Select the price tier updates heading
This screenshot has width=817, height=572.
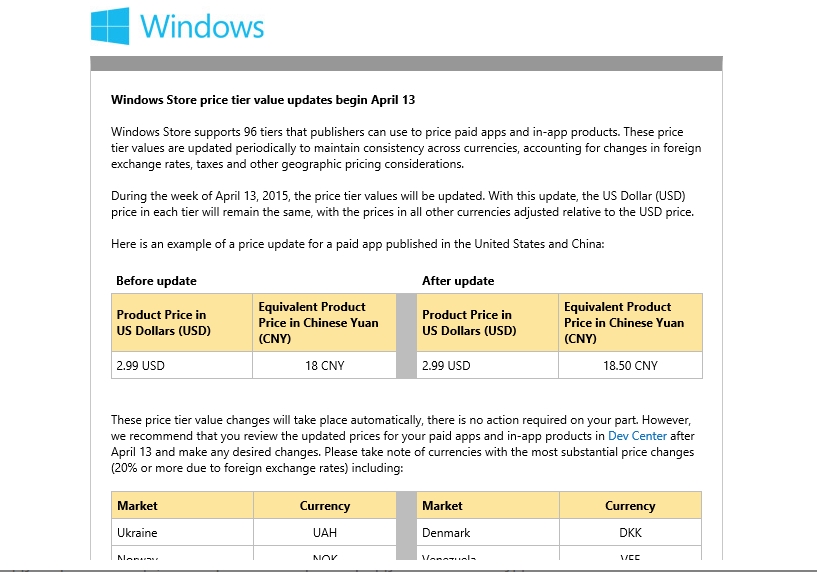point(262,100)
